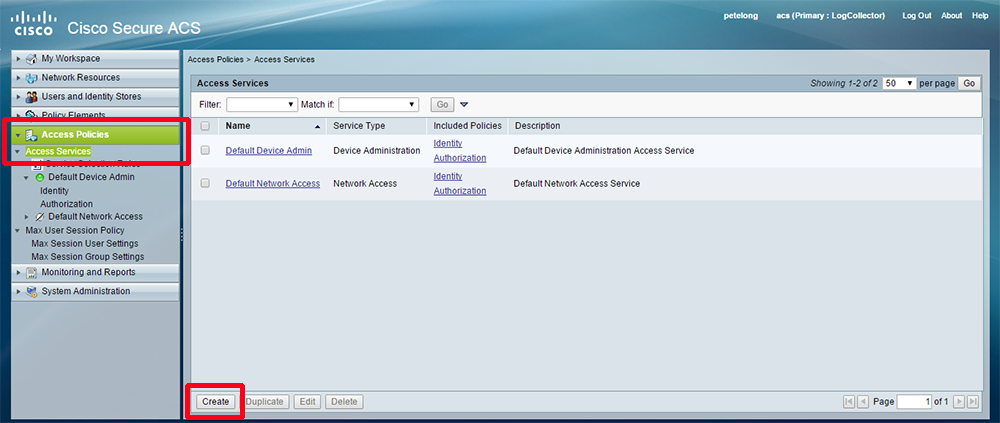
Task: Click System Administration icon
Action: (x=31, y=292)
